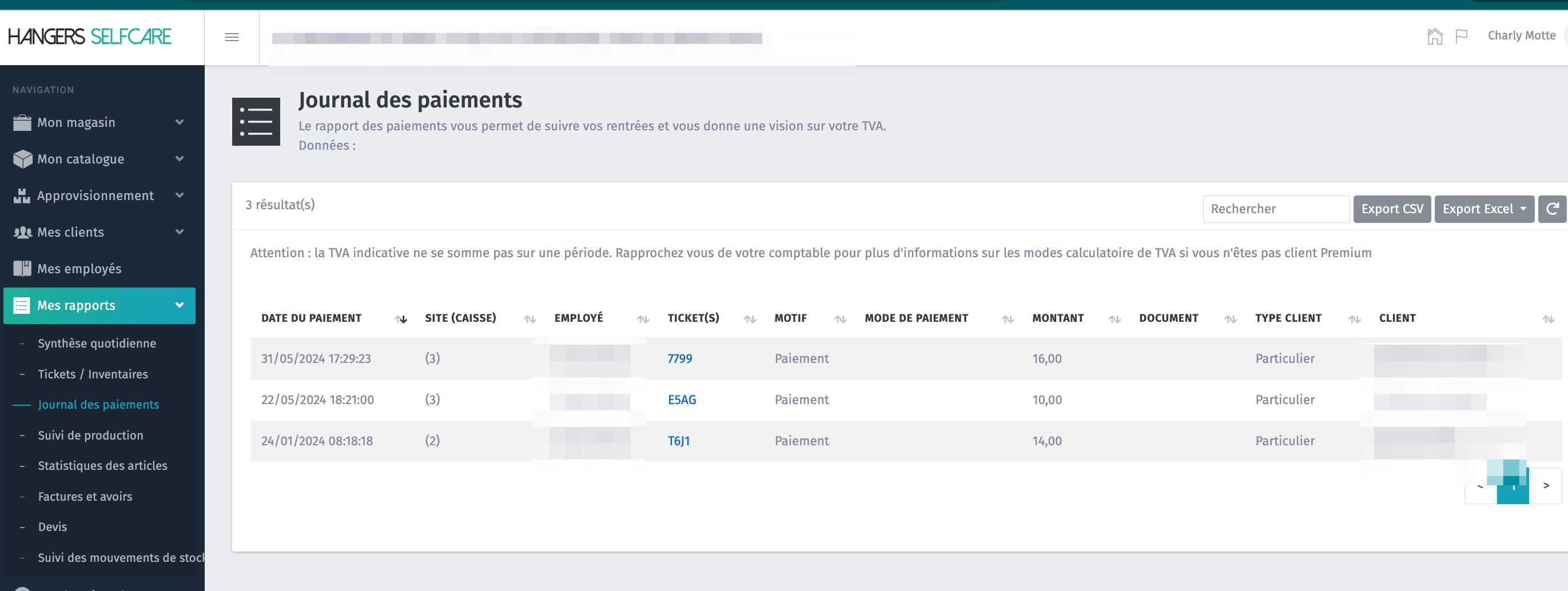Click the Mon catalogue box icon
This screenshot has height=591, width=1568.
22,159
